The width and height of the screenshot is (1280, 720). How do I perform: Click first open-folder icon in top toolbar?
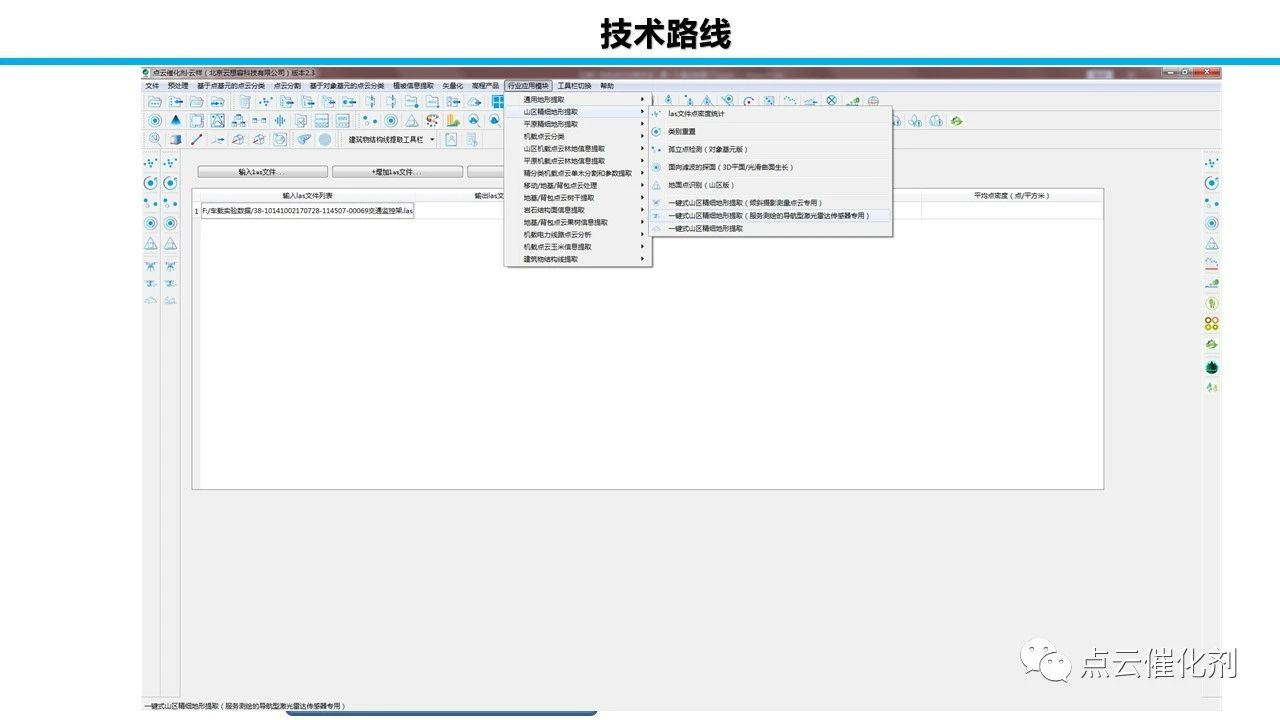tap(154, 102)
